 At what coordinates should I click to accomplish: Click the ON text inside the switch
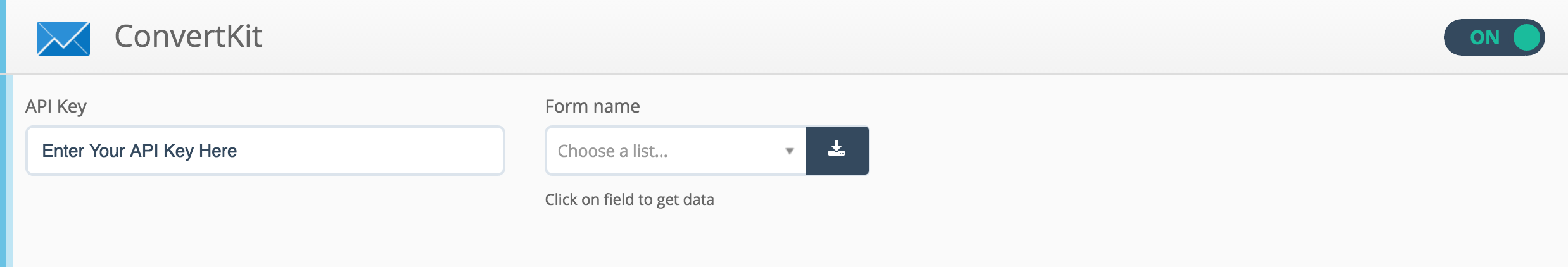[x=1484, y=38]
